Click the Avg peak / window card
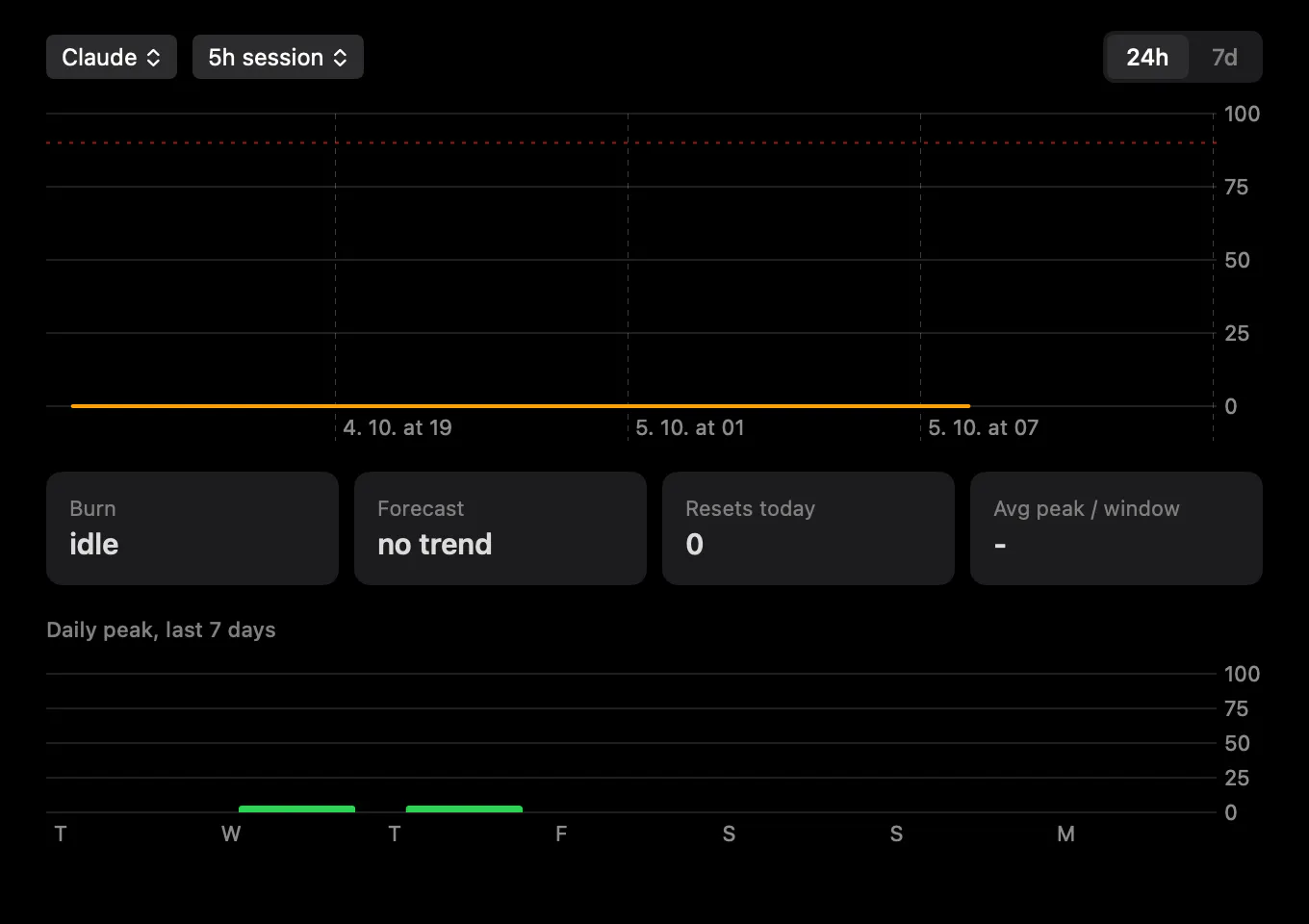Image resolution: width=1309 pixels, height=924 pixels. click(x=1116, y=528)
